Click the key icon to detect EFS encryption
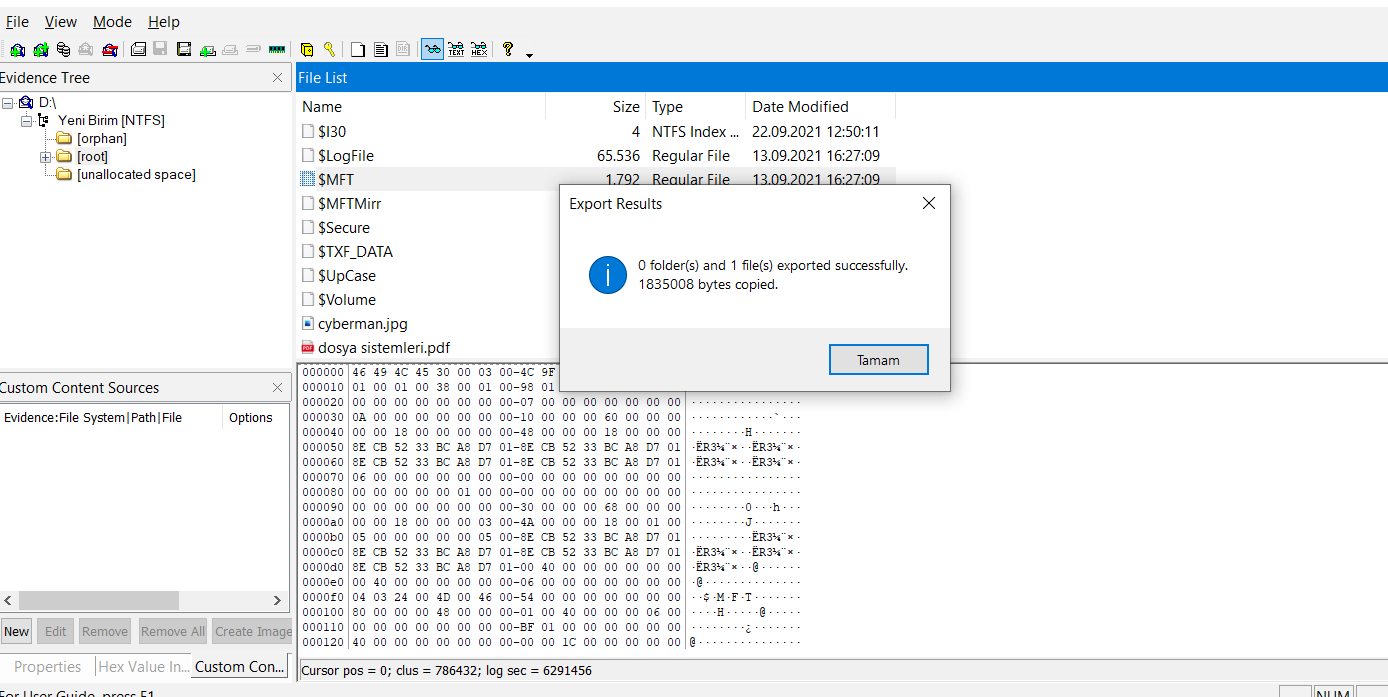This screenshot has height=697, width=1388. pos(328,49)
